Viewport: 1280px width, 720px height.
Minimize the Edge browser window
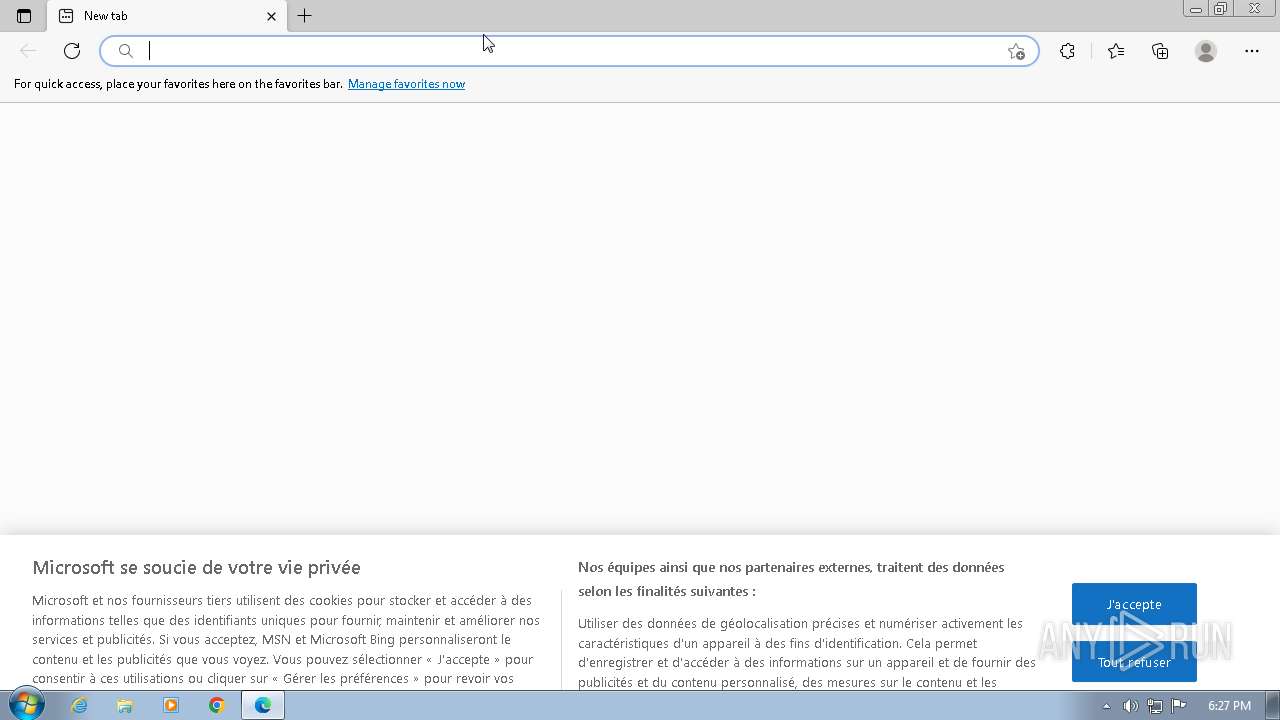[x=1195, y=9]
